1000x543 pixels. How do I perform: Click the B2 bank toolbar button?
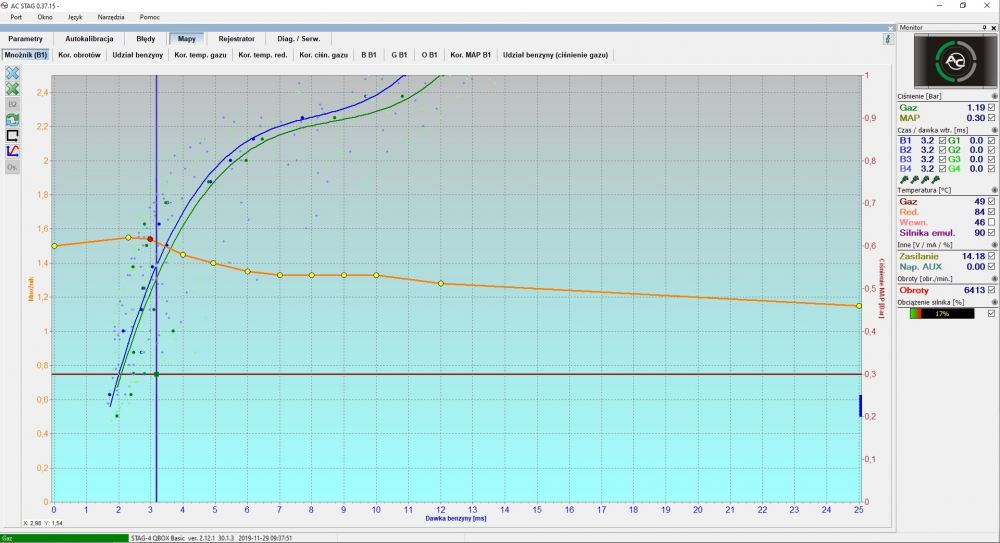click(12, 104)
